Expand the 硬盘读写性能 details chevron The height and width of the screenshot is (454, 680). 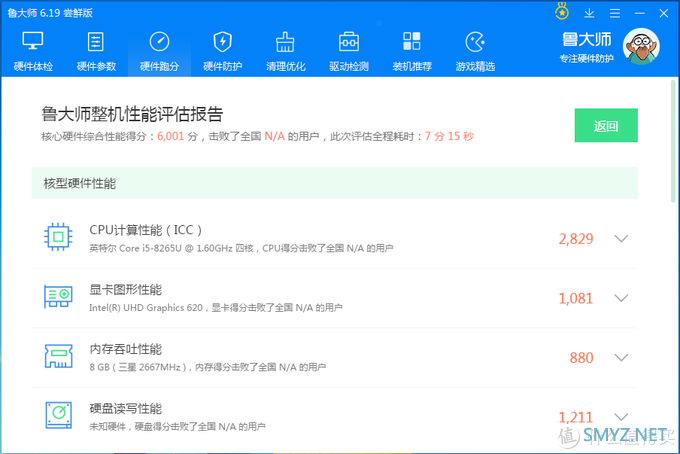click(x=621, y=417)
